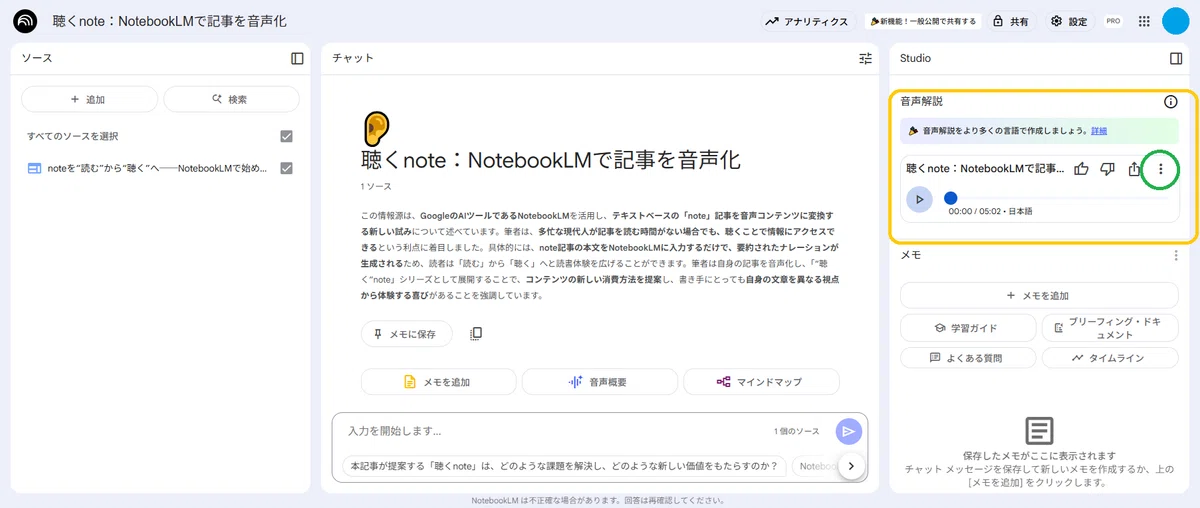Collapse the ソース panel
This screenshot has height=508, width=1200.
tap(297, 59)
